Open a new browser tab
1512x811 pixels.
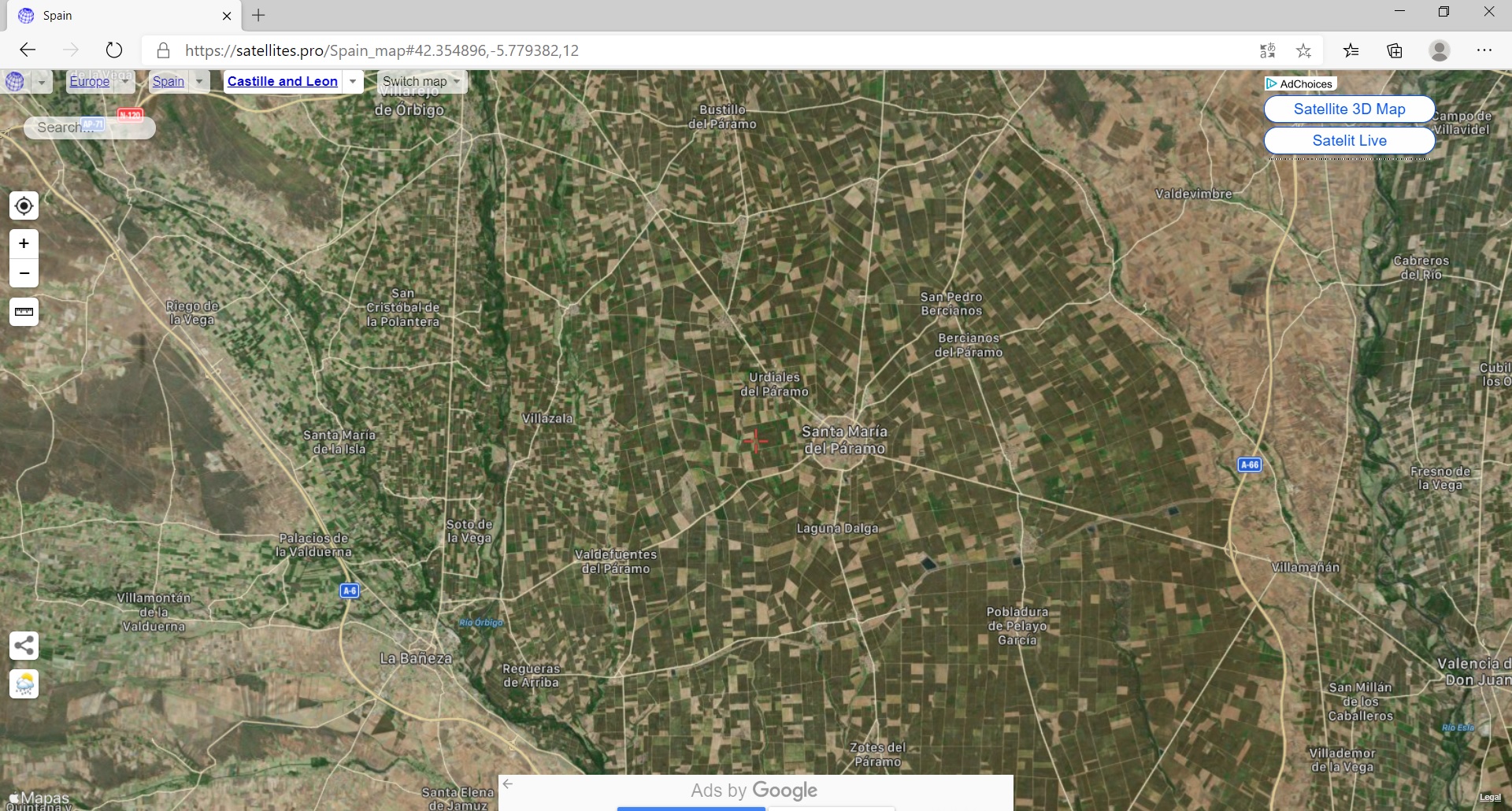click(258, 15)
